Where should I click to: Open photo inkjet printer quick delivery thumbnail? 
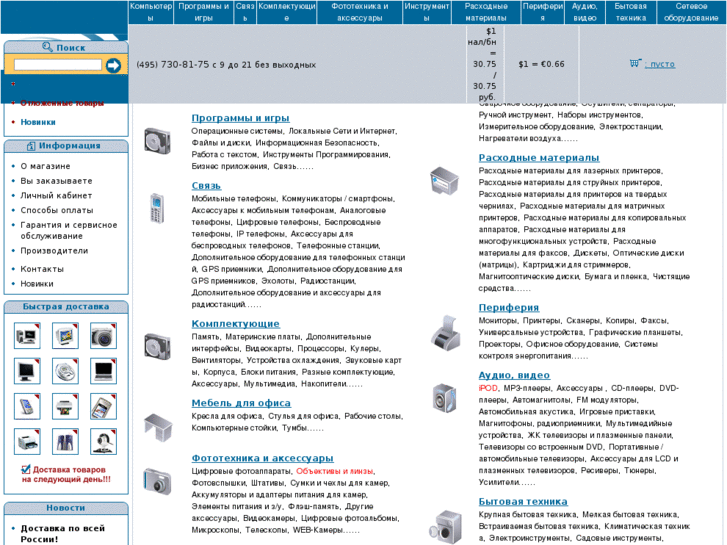tap(65, 406)
